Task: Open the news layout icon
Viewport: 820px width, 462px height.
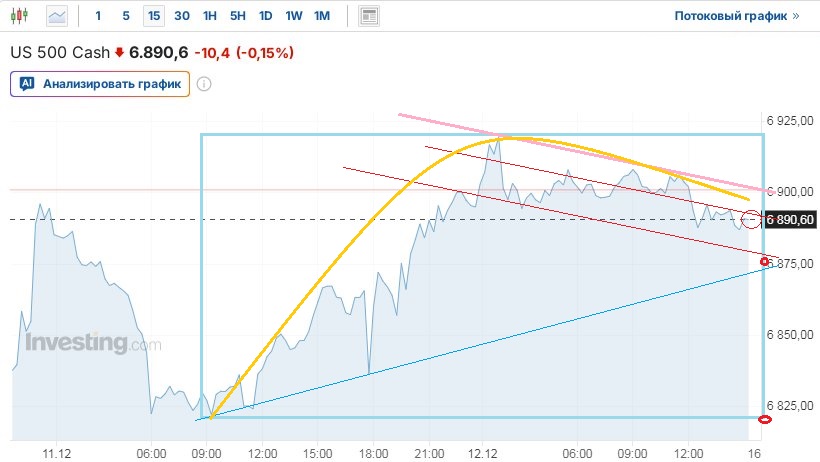Action: (369, 16)
